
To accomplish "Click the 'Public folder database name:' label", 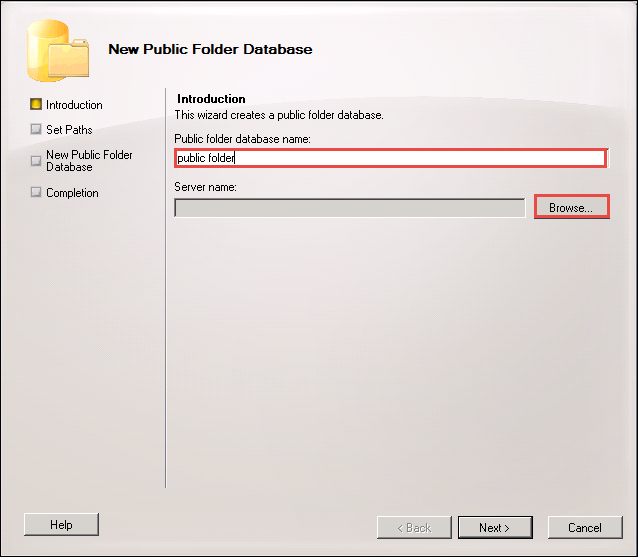I will pos(243,138).
